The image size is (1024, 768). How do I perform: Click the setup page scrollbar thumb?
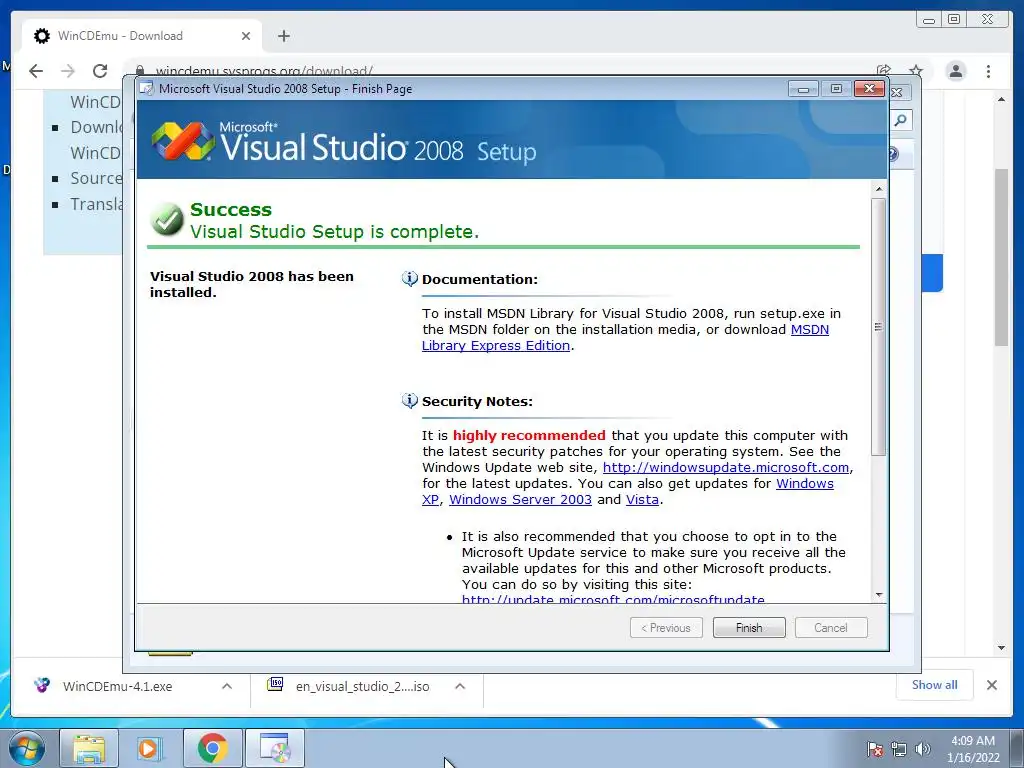(x=878, y=327)
